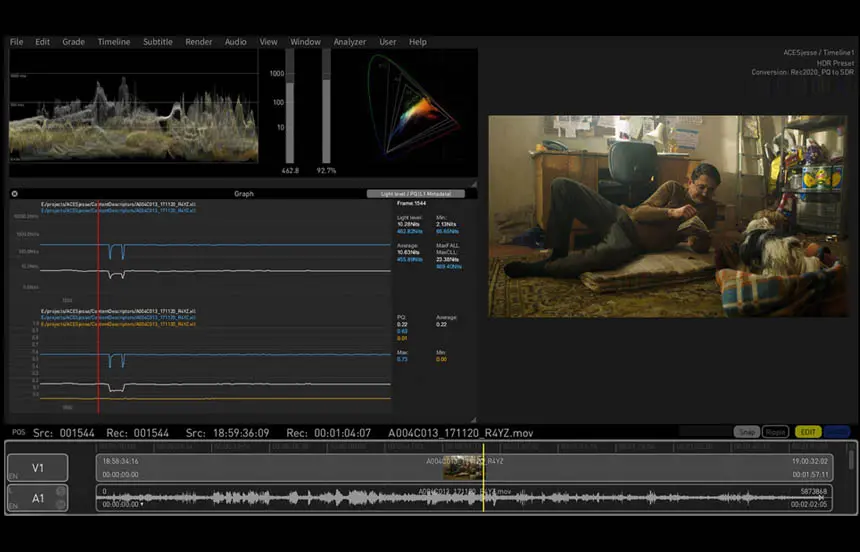
Task: Click the 462.8 nits level meter bar
Action: pyautogui.click(x=290, y=106)
